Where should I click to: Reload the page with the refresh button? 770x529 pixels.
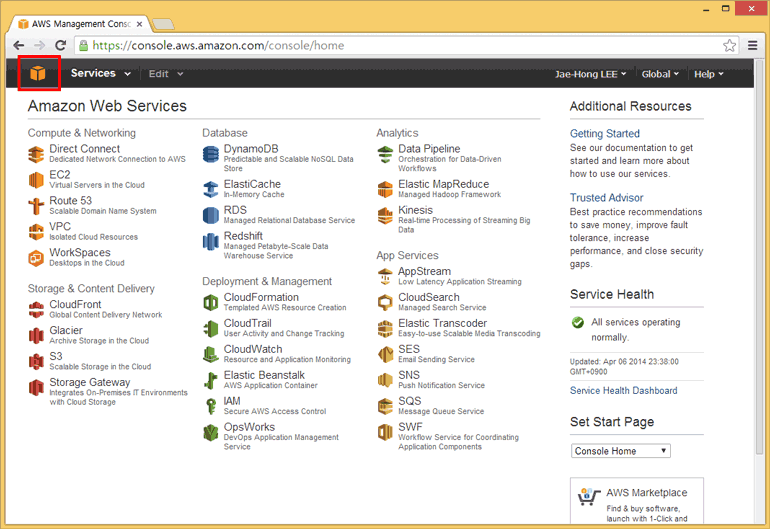[x=61, y=45]
